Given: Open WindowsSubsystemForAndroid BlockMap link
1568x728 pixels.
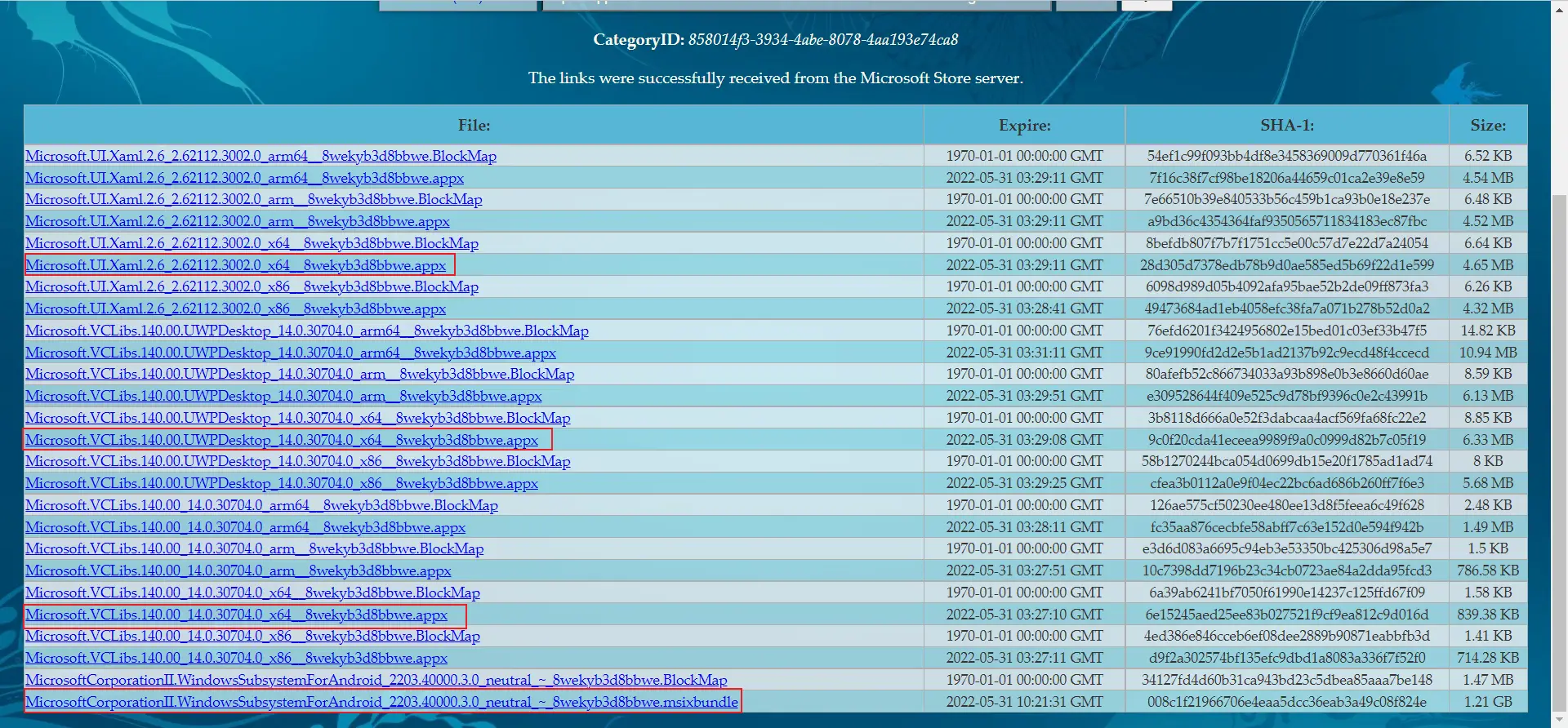Looking at the screenshot, I should [376, 680].
